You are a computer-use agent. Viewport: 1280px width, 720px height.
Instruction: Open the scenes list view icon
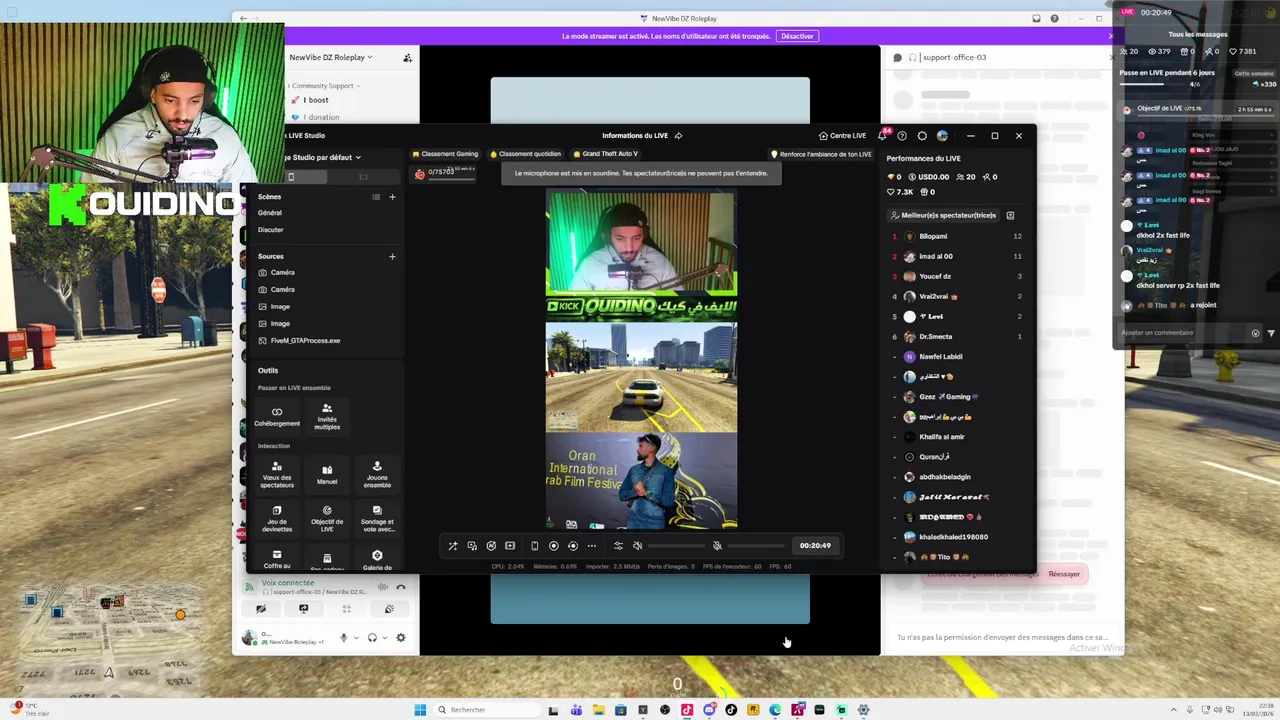pyautogui.click(x=376, y=197)
